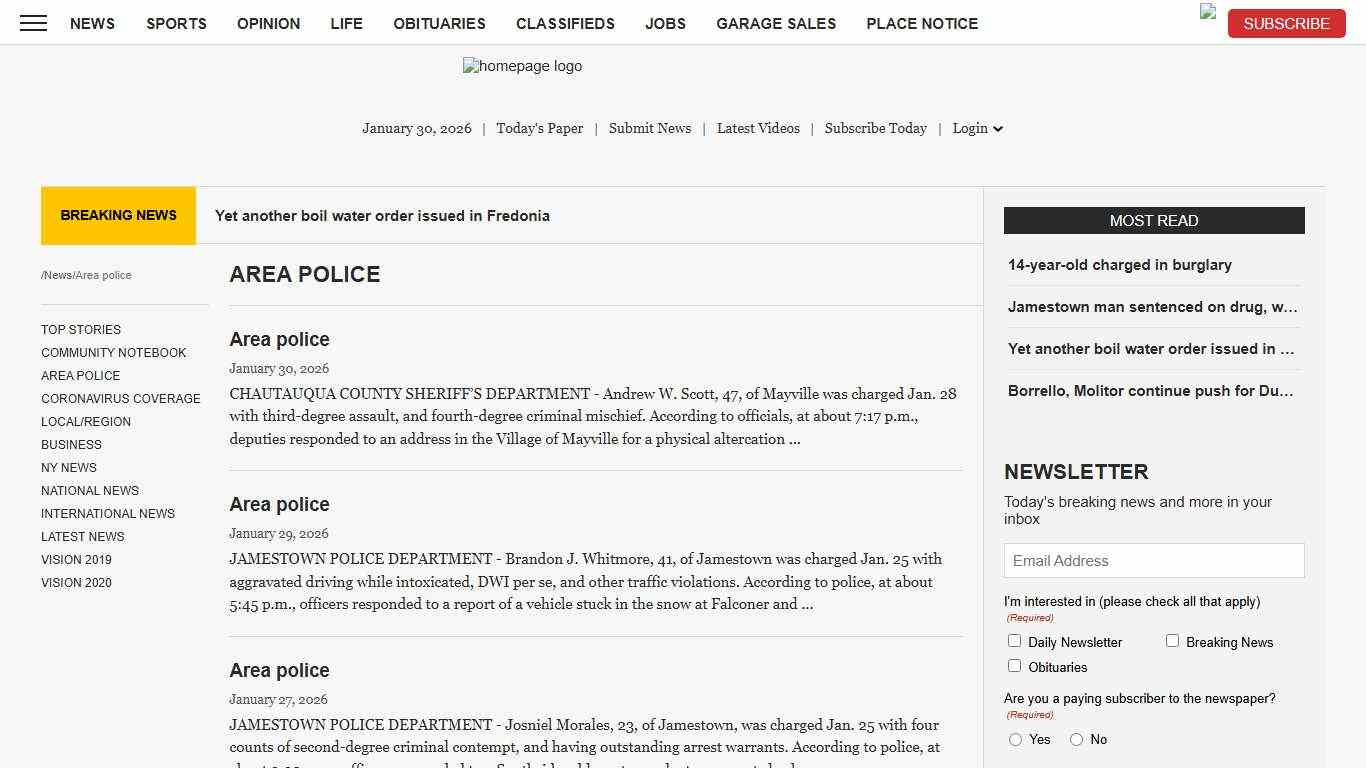The height and width of the screenshot is (768, 1366).
Task: Open the COMMUNITY NOTEBOOK category
Action: point(113,352)
